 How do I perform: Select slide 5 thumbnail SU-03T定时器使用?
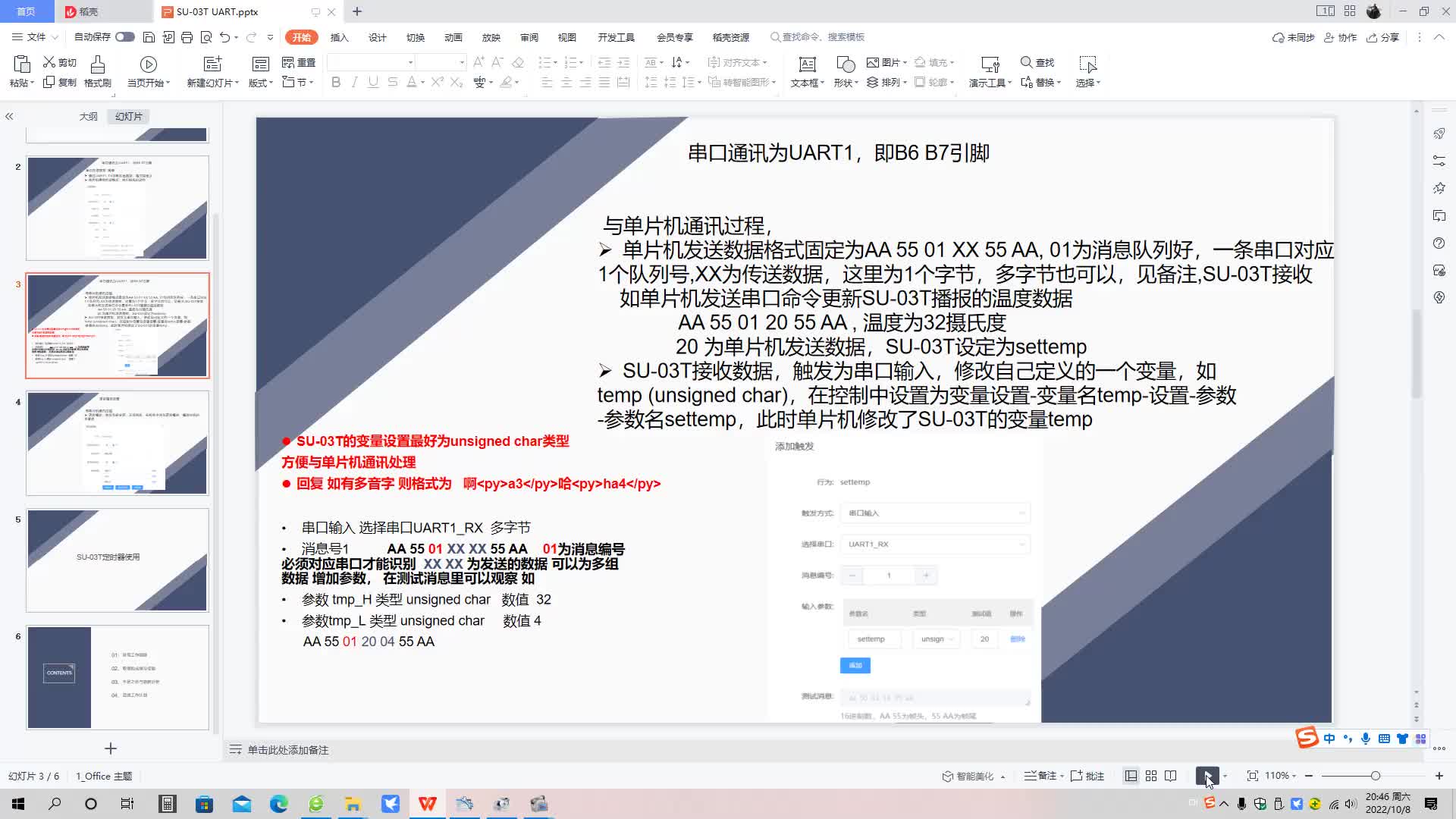click(x=118, y=560)
